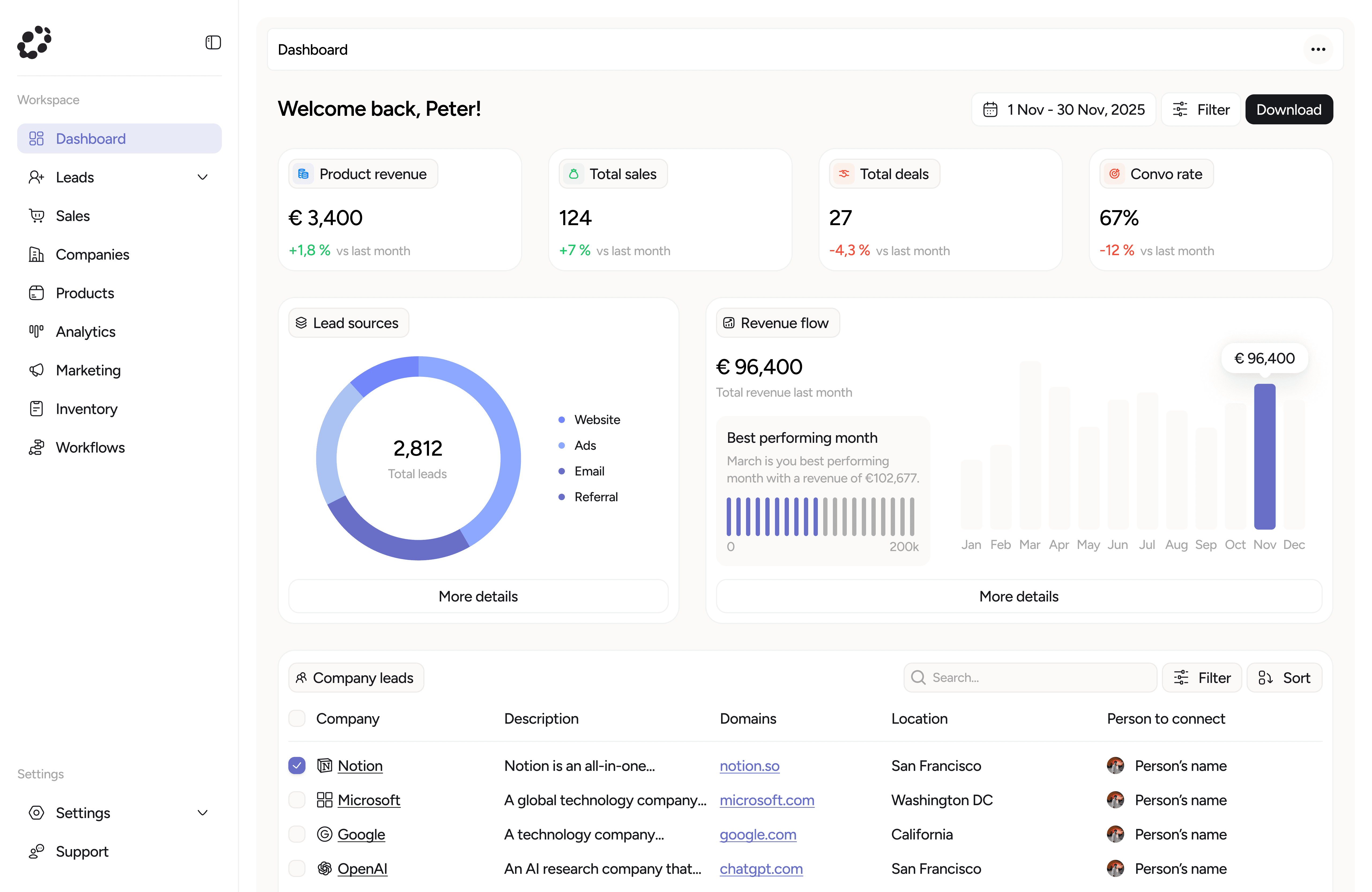Open the microsoft.com domain link
The width and height of the screenshot is (1372, 892).
click(767, 800)
